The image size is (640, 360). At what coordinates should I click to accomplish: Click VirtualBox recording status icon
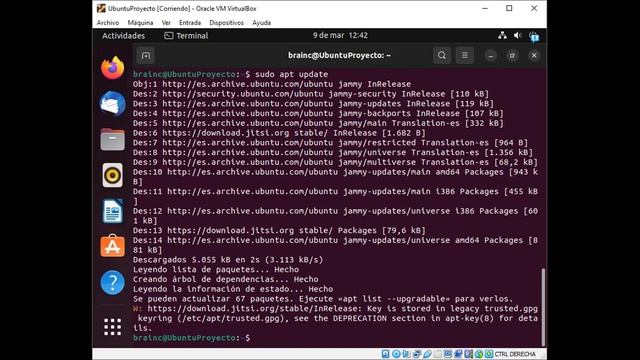point(458,354)
